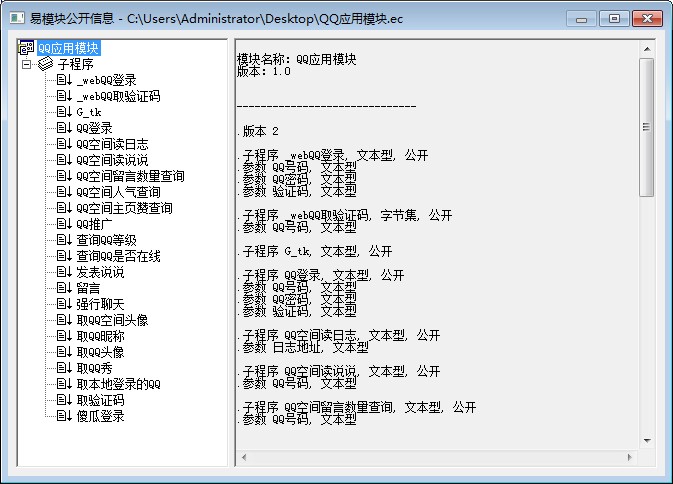The image size is (673, 484).
Task: Click the vertical scrollbar thumb
Action: click(x=647, y=127)
